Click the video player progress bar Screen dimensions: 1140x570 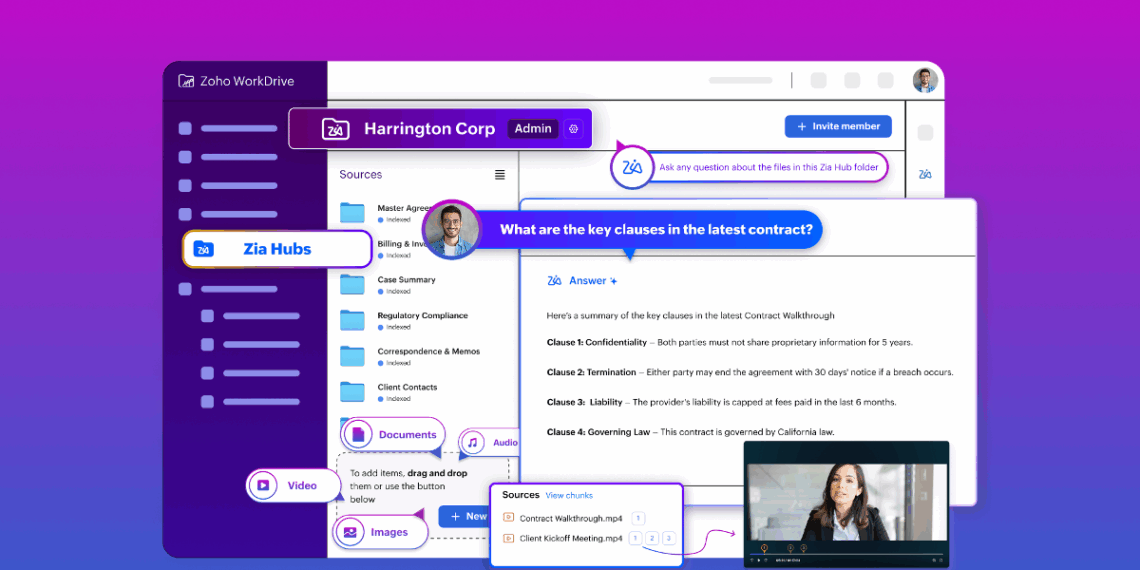846,553
